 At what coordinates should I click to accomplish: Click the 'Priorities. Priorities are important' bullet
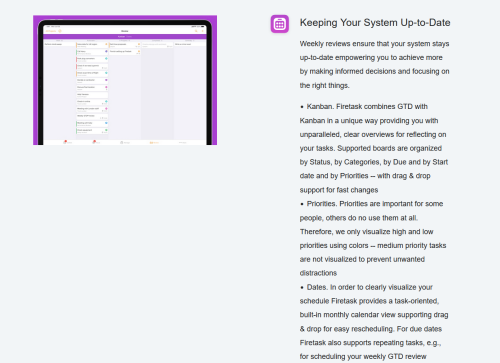click(x=373, y=238)
